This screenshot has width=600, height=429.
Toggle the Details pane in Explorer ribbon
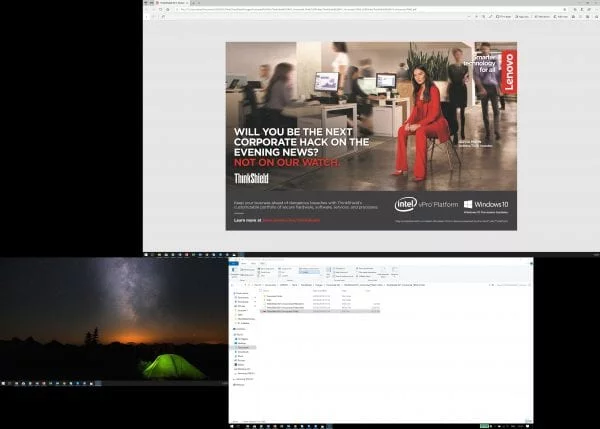click(x=248, y=275)
